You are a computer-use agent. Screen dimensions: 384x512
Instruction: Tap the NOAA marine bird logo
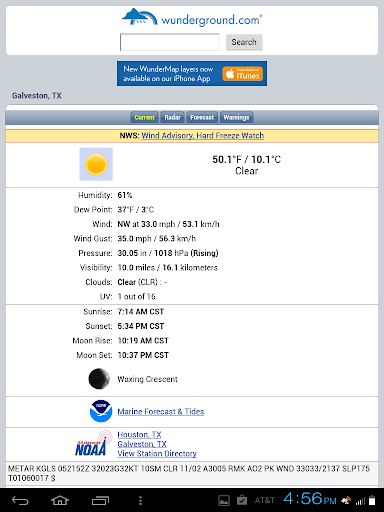coord(101,411)
